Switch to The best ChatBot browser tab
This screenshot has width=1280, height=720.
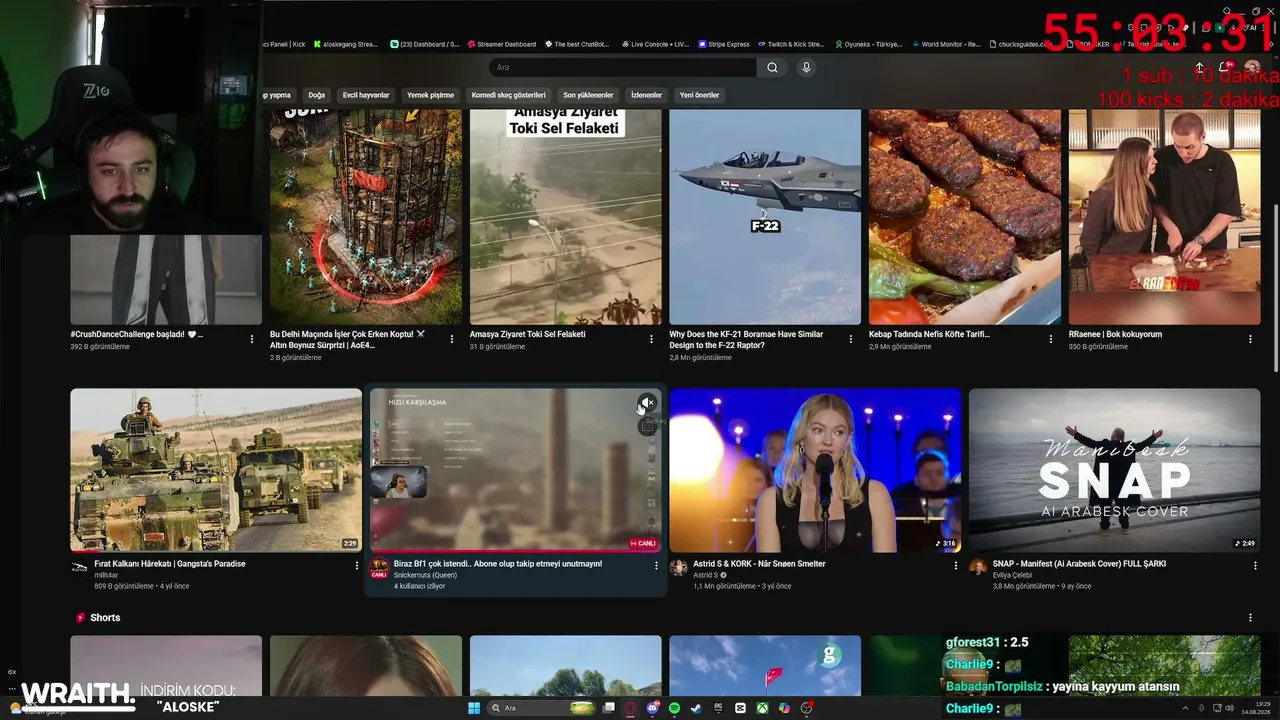578,44
